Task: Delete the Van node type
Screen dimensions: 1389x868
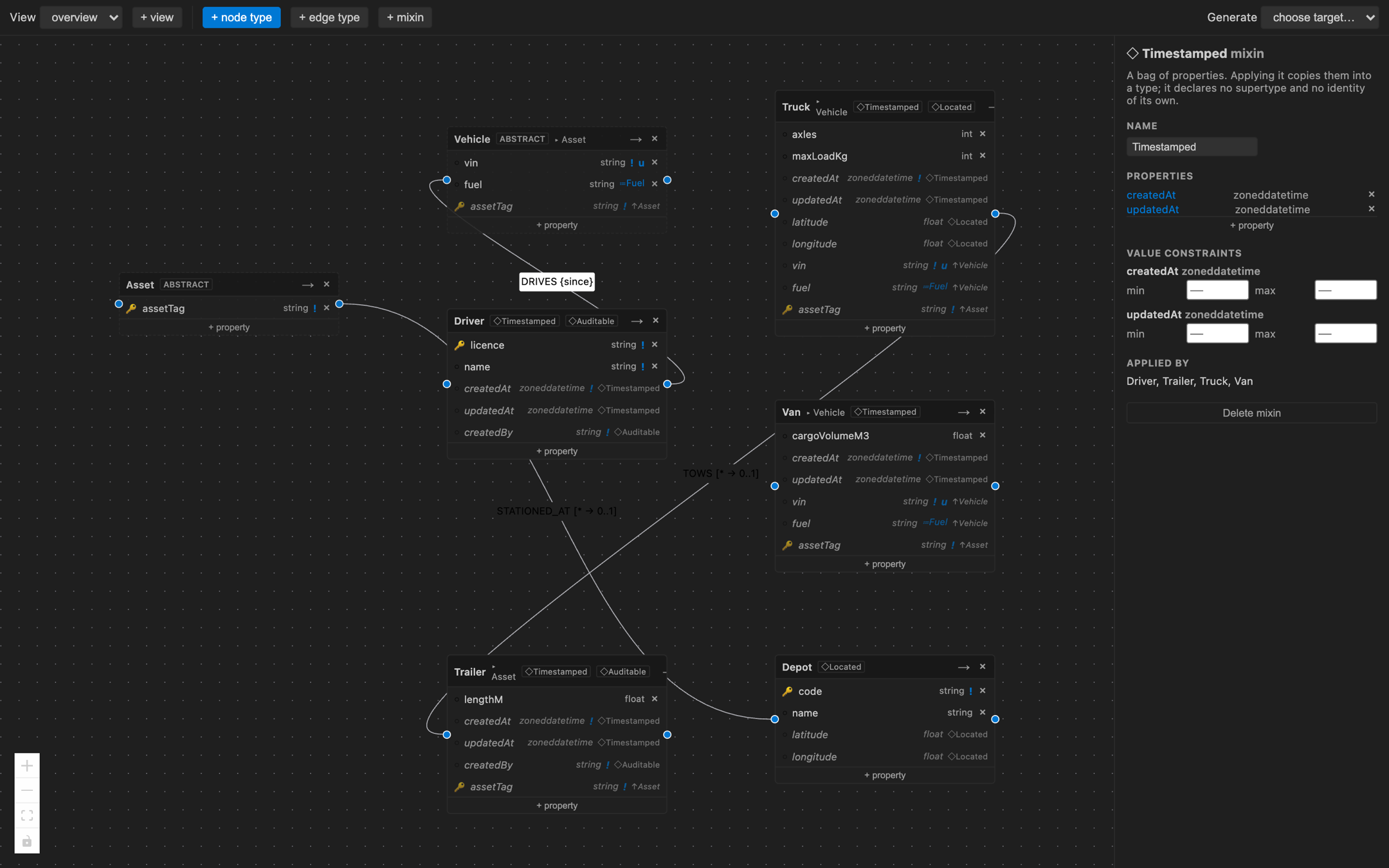Action: tap(983, 411)
